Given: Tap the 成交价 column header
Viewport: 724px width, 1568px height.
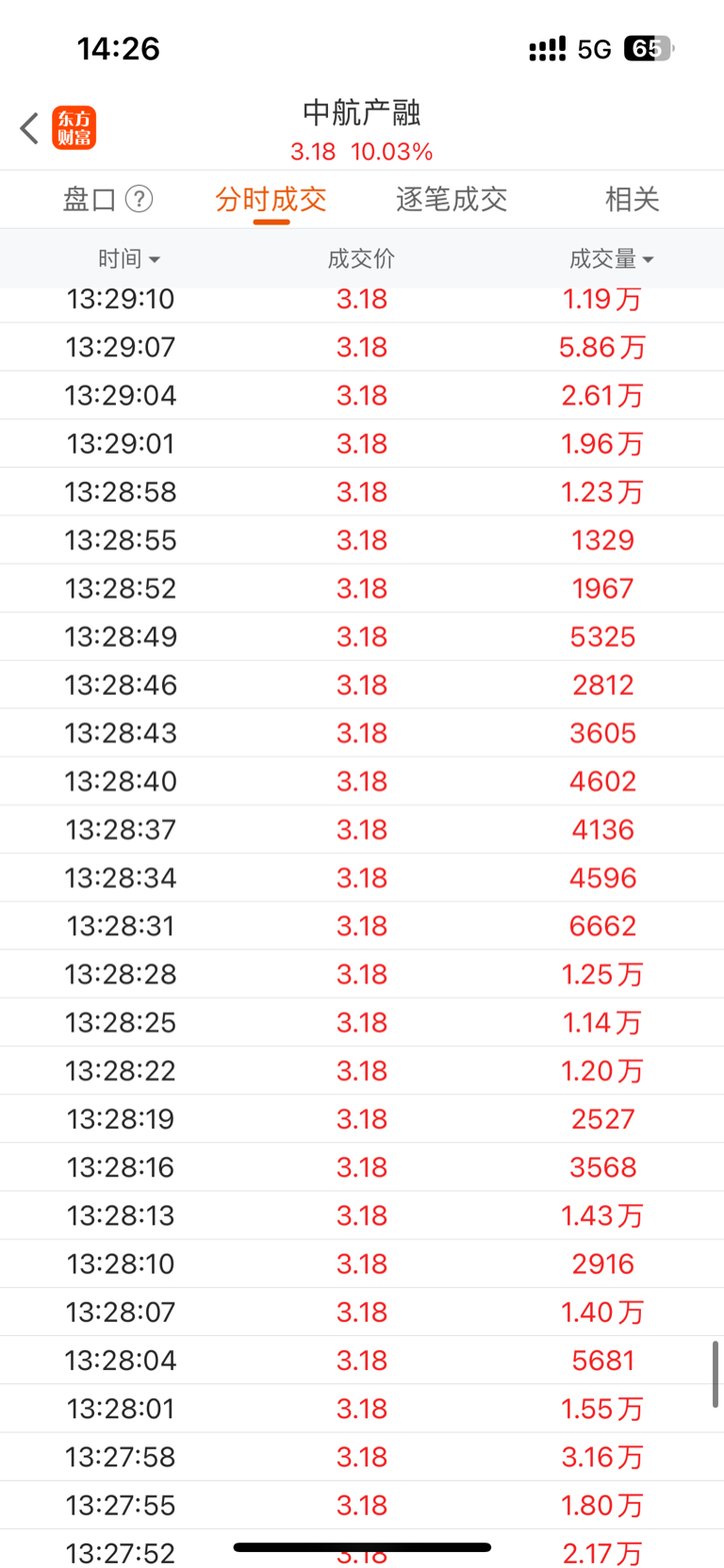Looking at the screenshot, I should click(361, 258).
